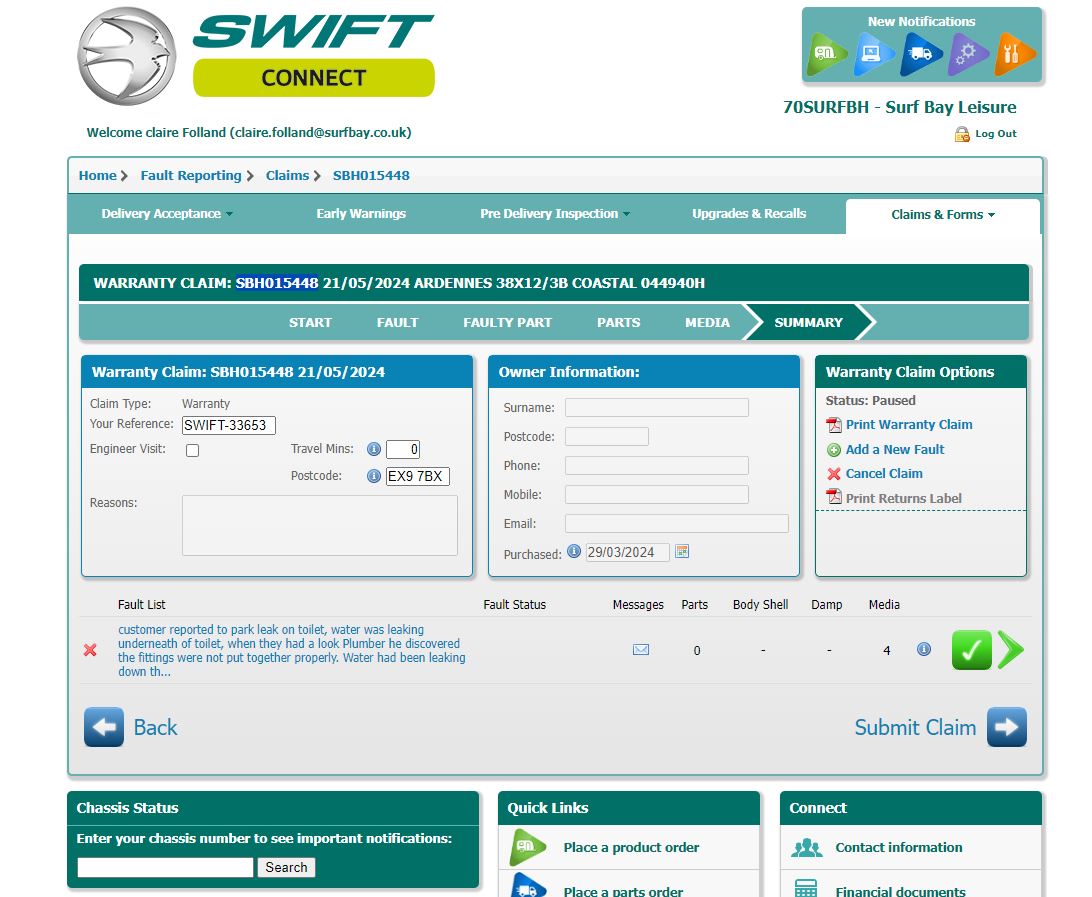The width and height of the screenshot is (1092, 897).
Task: Delete the fault using its red X icon
Action: (x=90, y=650)
